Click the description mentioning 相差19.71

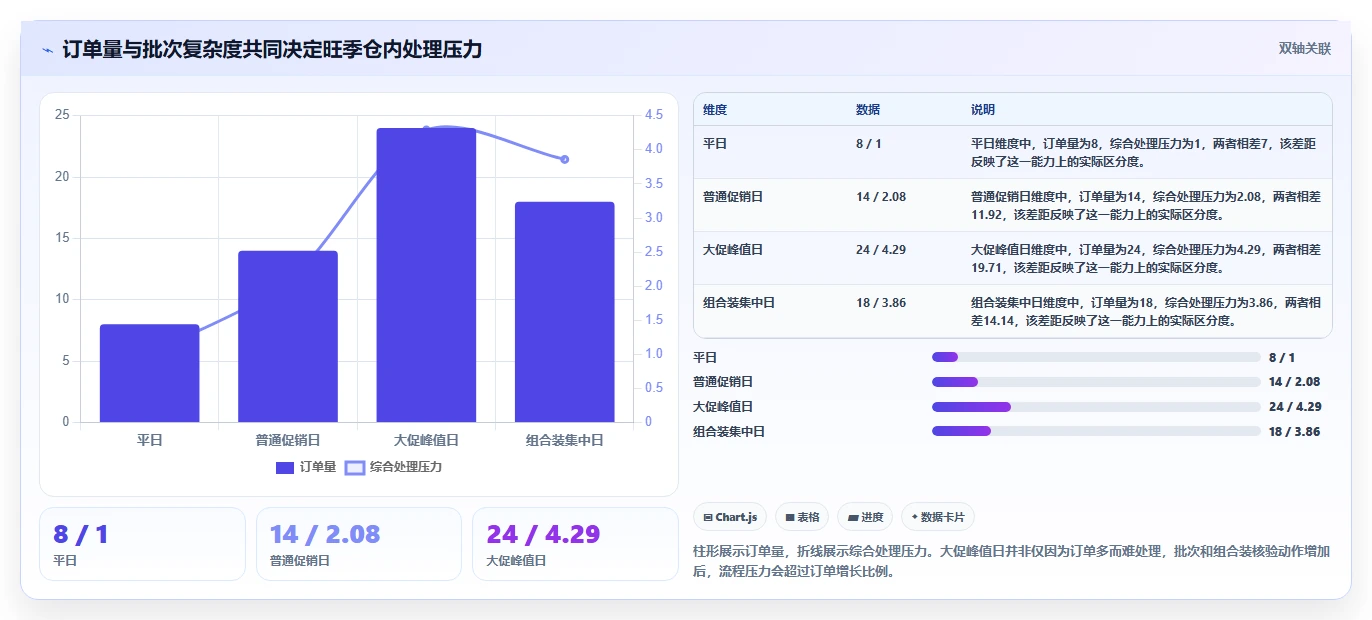coord(1146,258)
